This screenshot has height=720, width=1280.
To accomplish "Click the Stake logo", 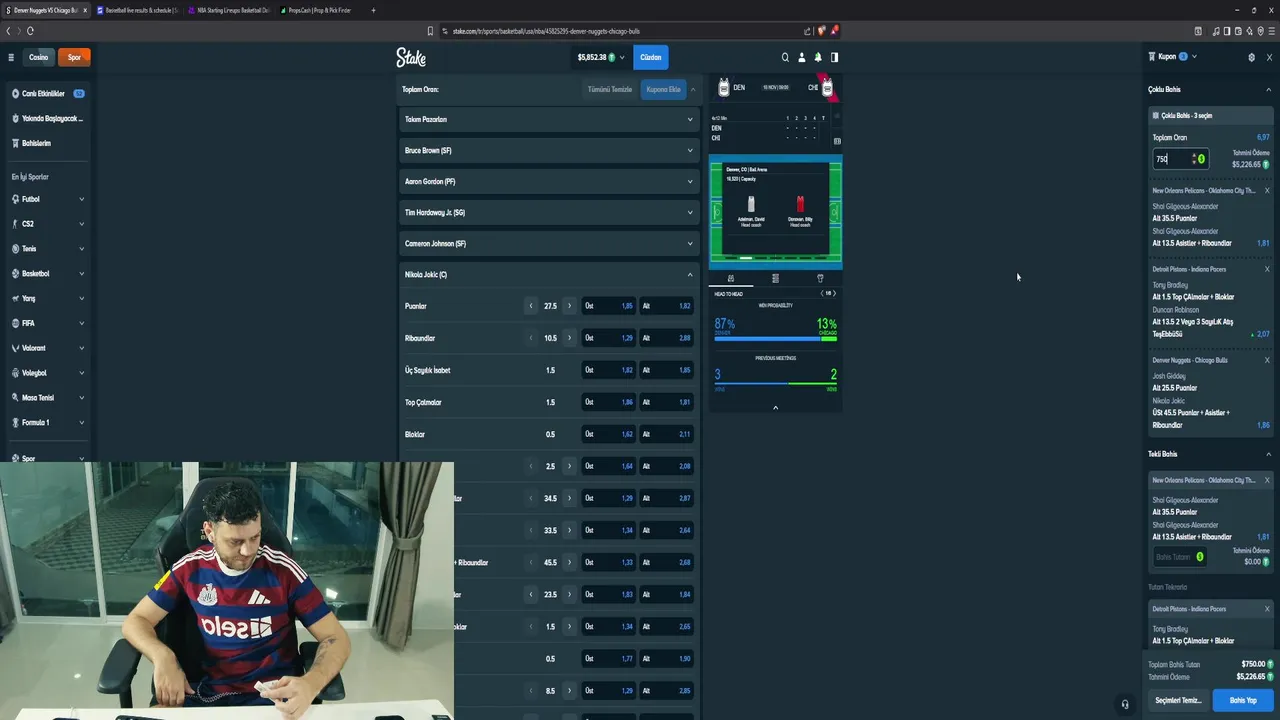I will pos(411,57).
